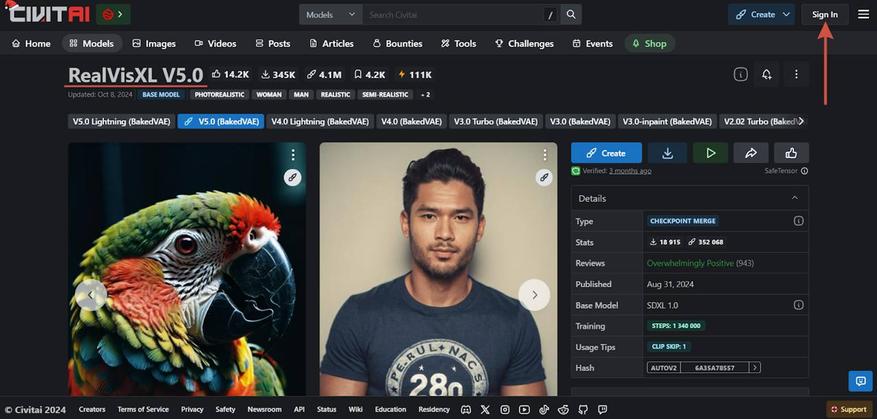The image size is (877, 419).
Task: Open the Bounties tab
Action: [397, 43]
